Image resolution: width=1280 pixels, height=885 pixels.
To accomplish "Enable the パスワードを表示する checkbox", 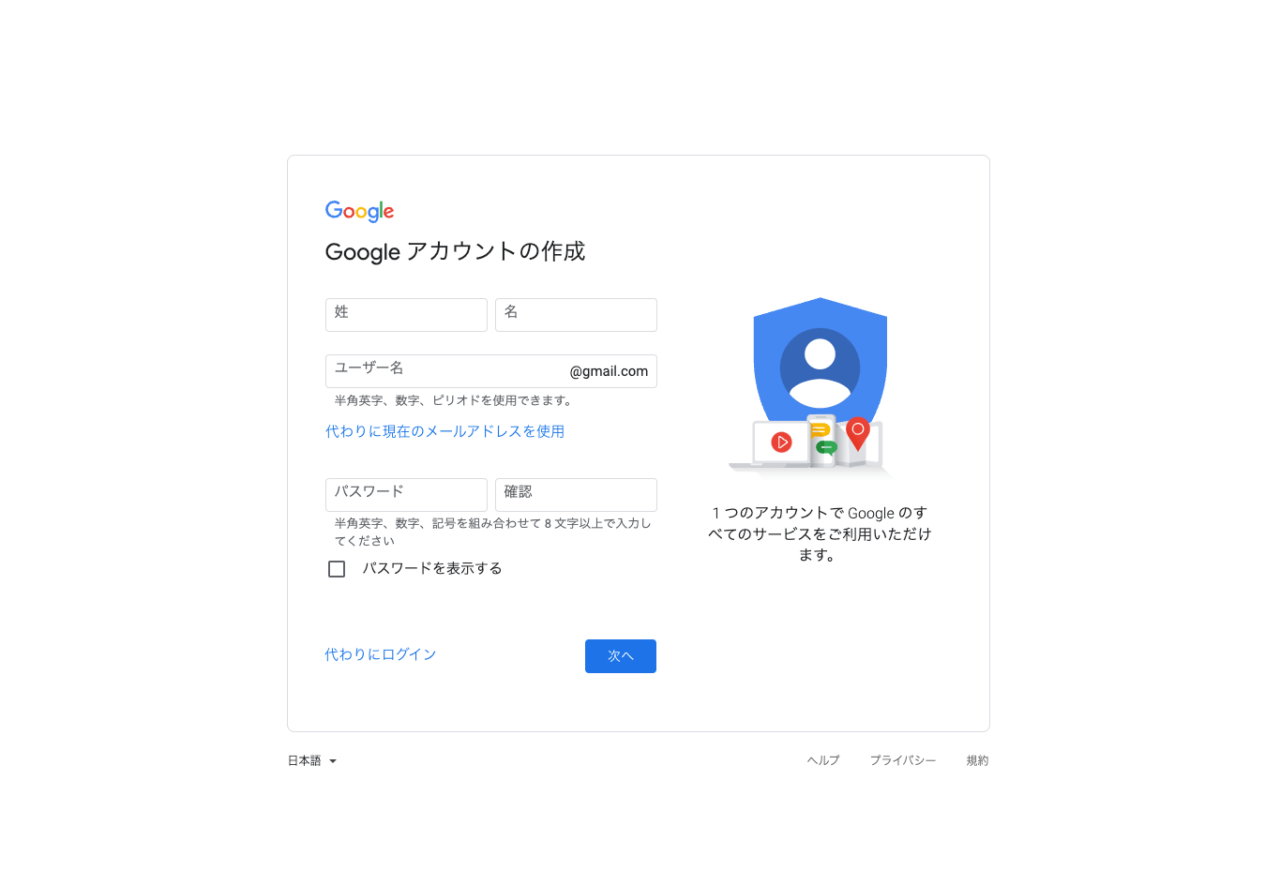I will pyautogui.click(x=337, y=569).
